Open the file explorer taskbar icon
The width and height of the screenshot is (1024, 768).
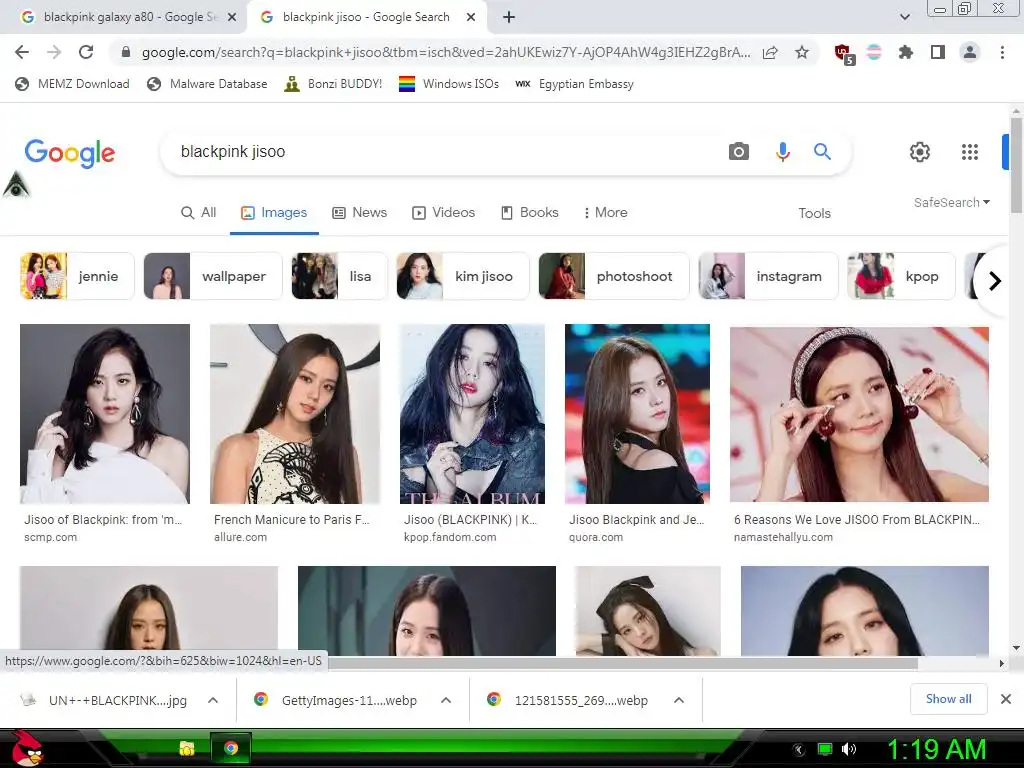(x=187, y=748)
